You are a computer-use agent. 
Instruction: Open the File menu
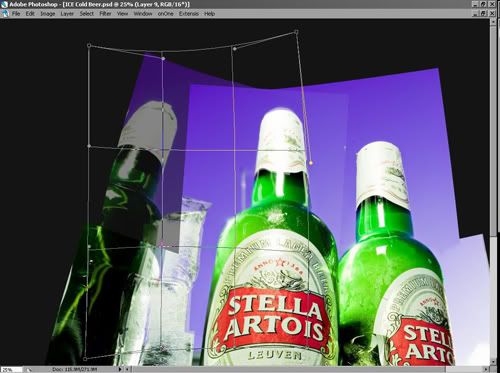16,14
